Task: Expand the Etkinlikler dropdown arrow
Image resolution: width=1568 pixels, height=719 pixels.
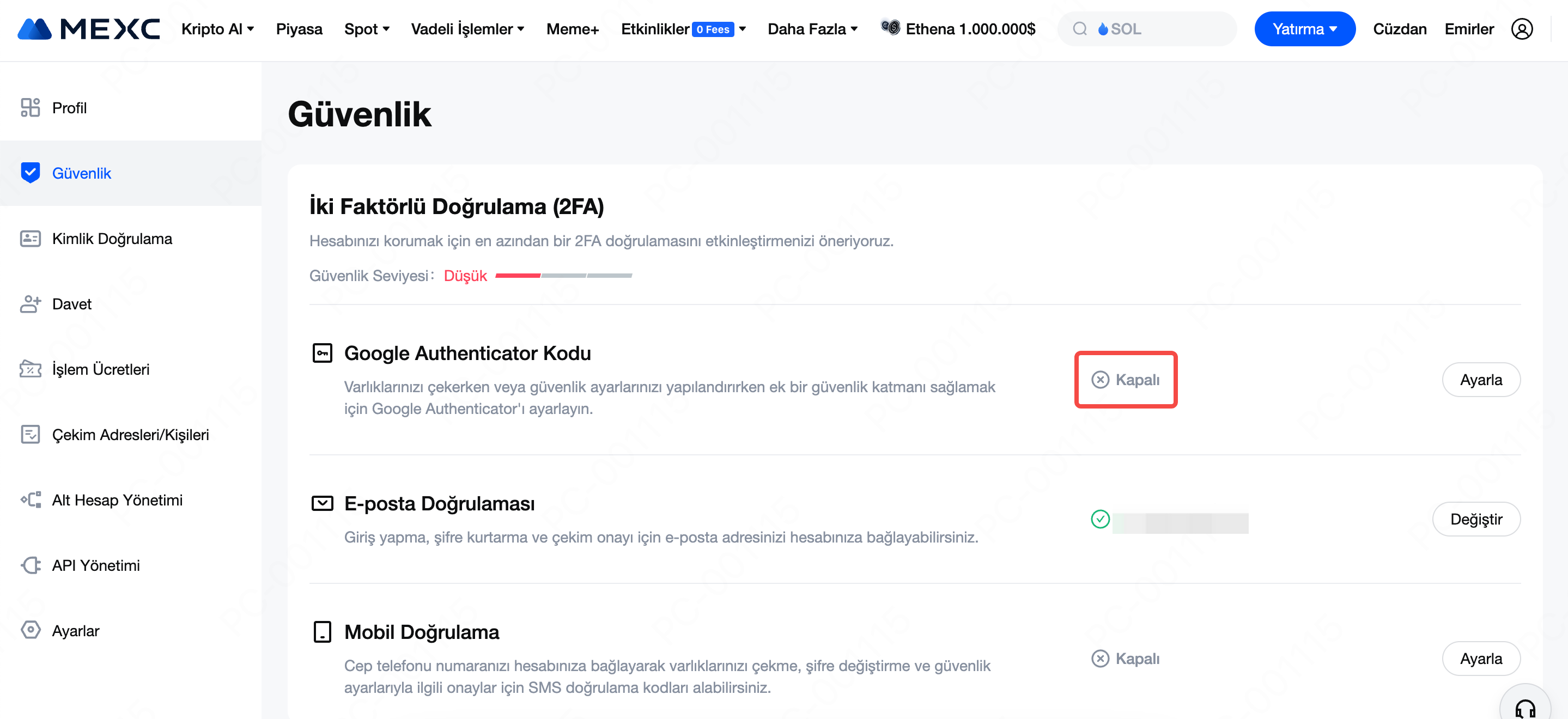Action: point(742,29)
